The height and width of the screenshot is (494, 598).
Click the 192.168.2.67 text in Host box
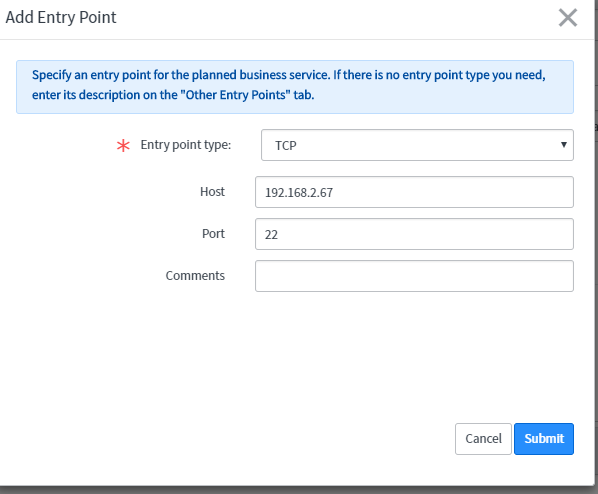[299, 193]
